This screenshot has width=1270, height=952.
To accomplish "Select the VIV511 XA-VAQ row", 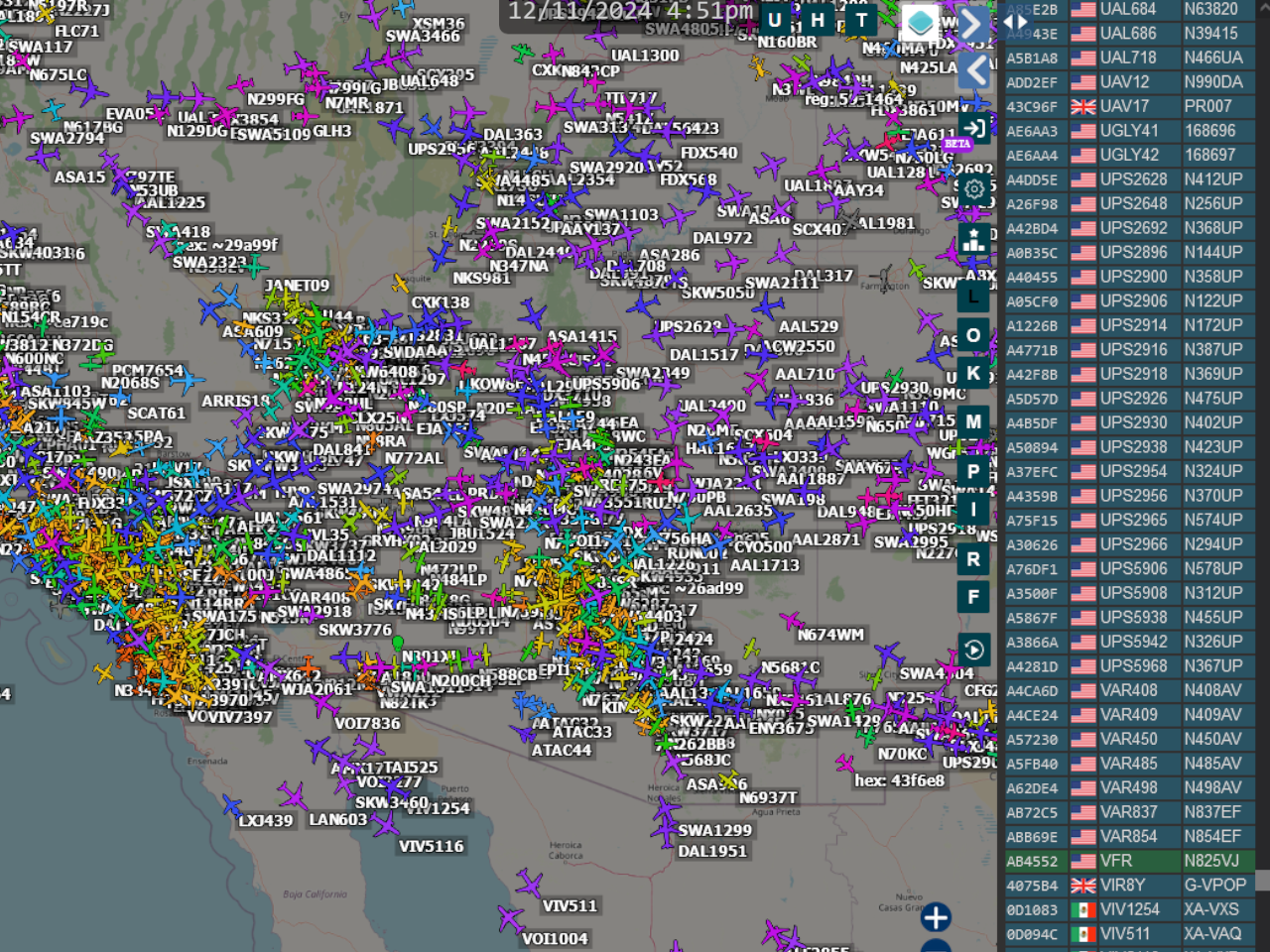I will 1129,933.
